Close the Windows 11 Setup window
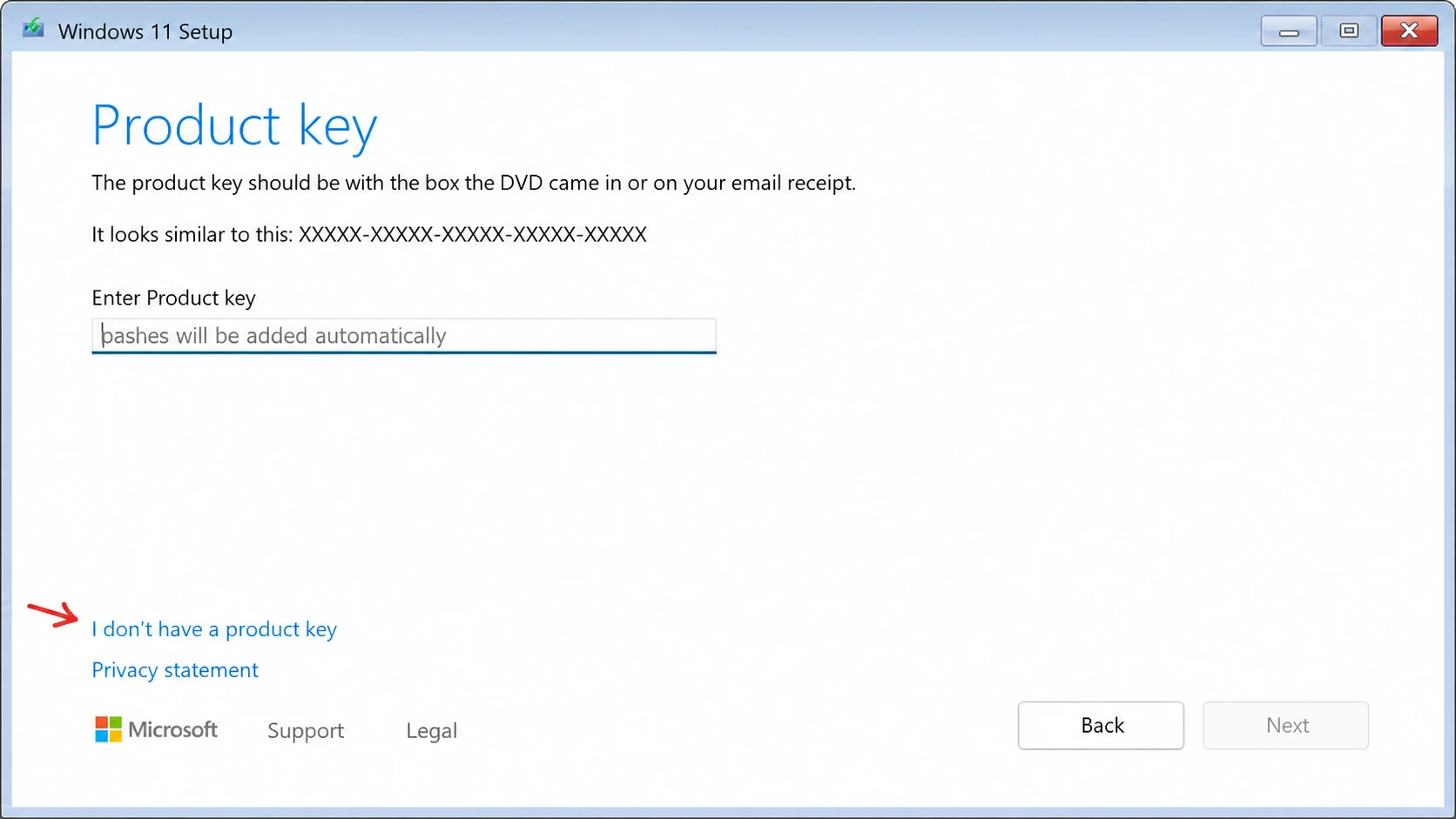1456x819 pixels. point(1409,31)
